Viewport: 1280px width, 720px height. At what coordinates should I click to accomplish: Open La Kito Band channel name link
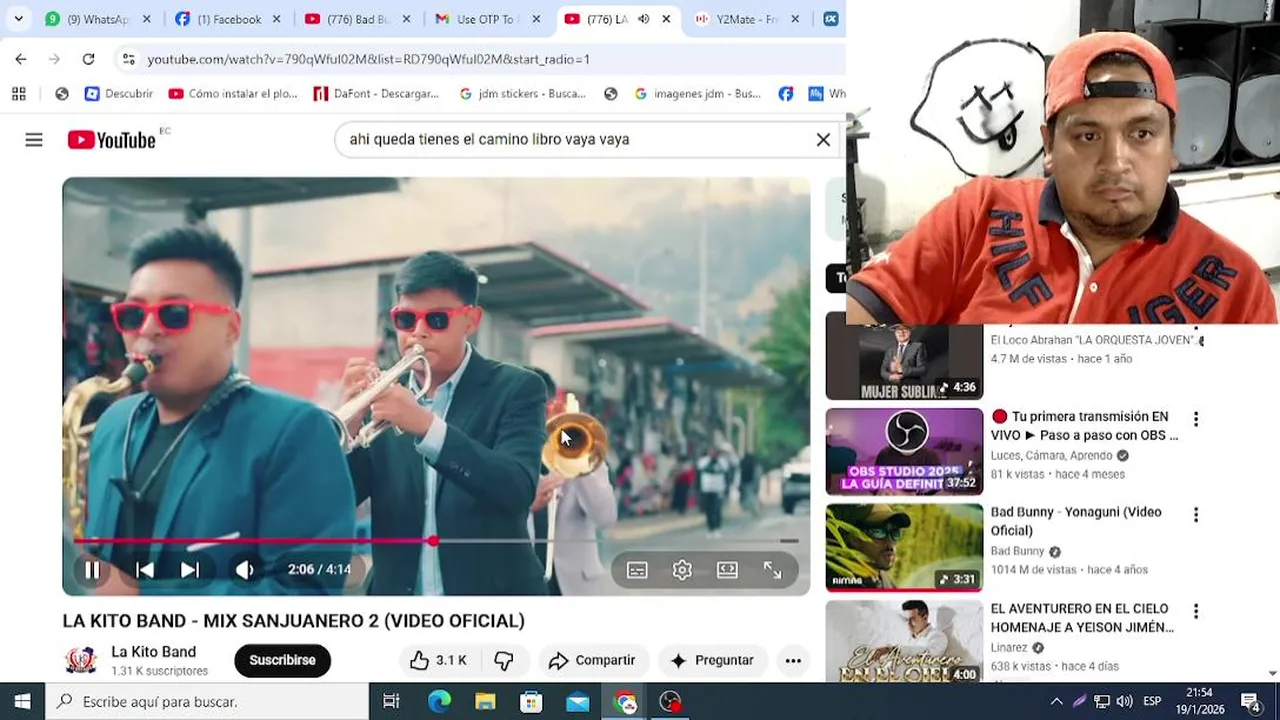(153, 652)
